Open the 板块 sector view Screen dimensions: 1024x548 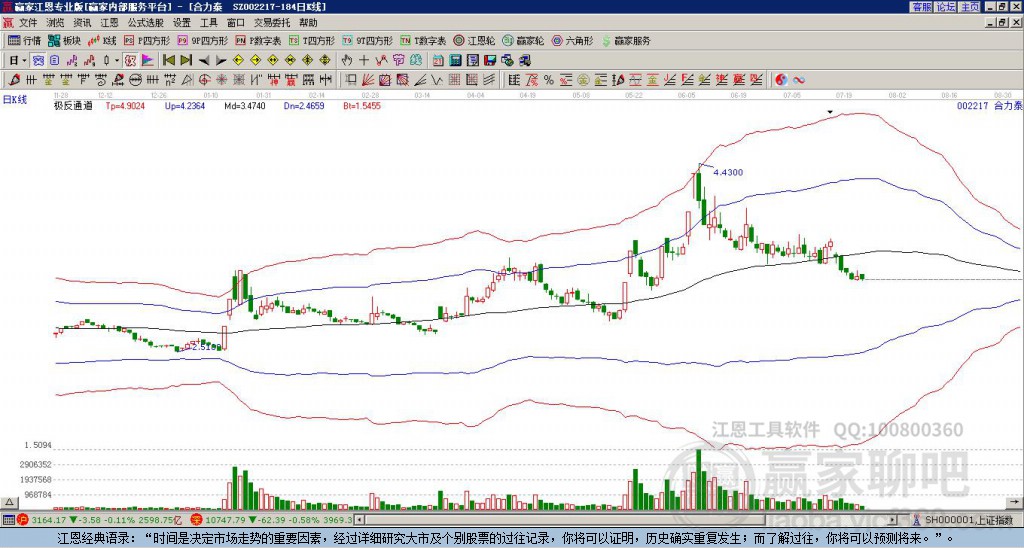(64, 40)
